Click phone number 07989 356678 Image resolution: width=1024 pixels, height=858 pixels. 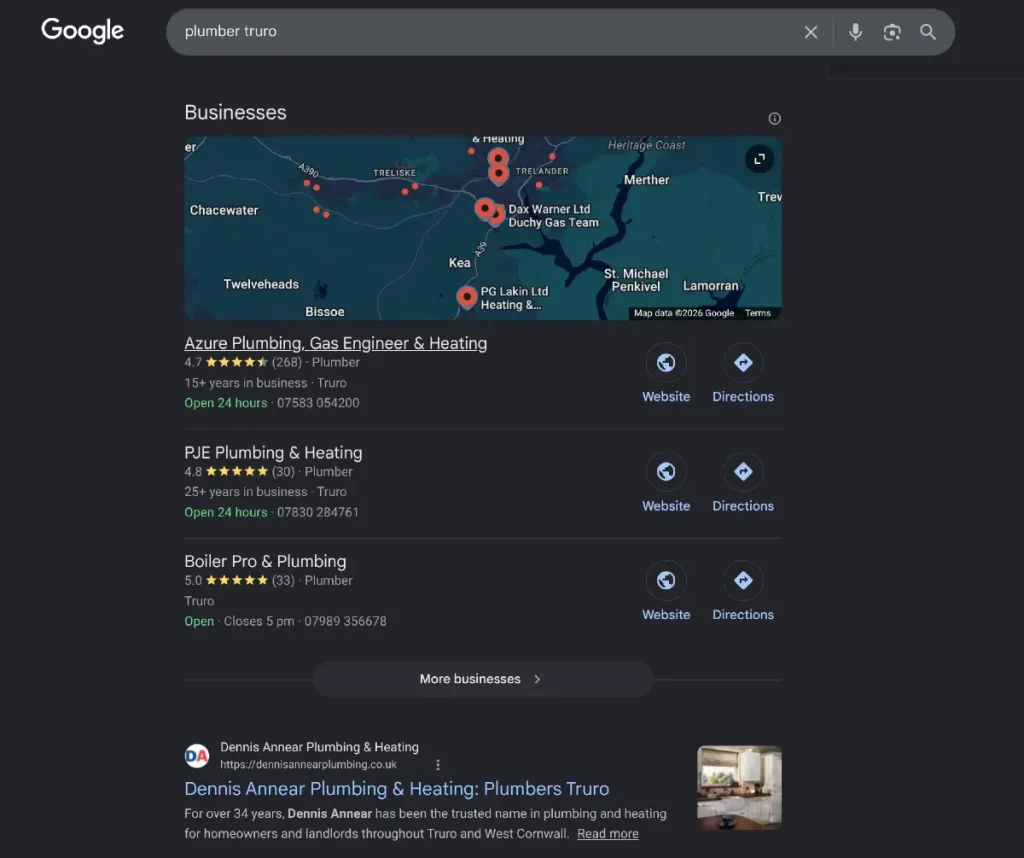[345, 622]
